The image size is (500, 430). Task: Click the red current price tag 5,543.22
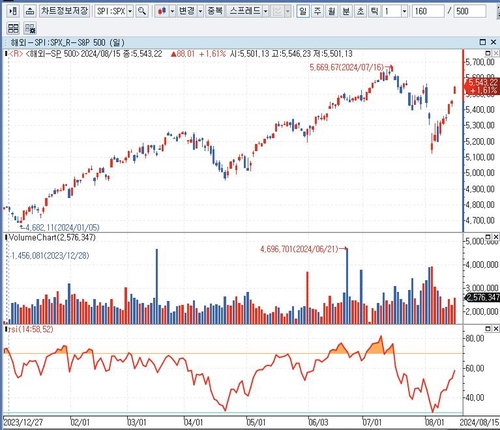[482, 86]
